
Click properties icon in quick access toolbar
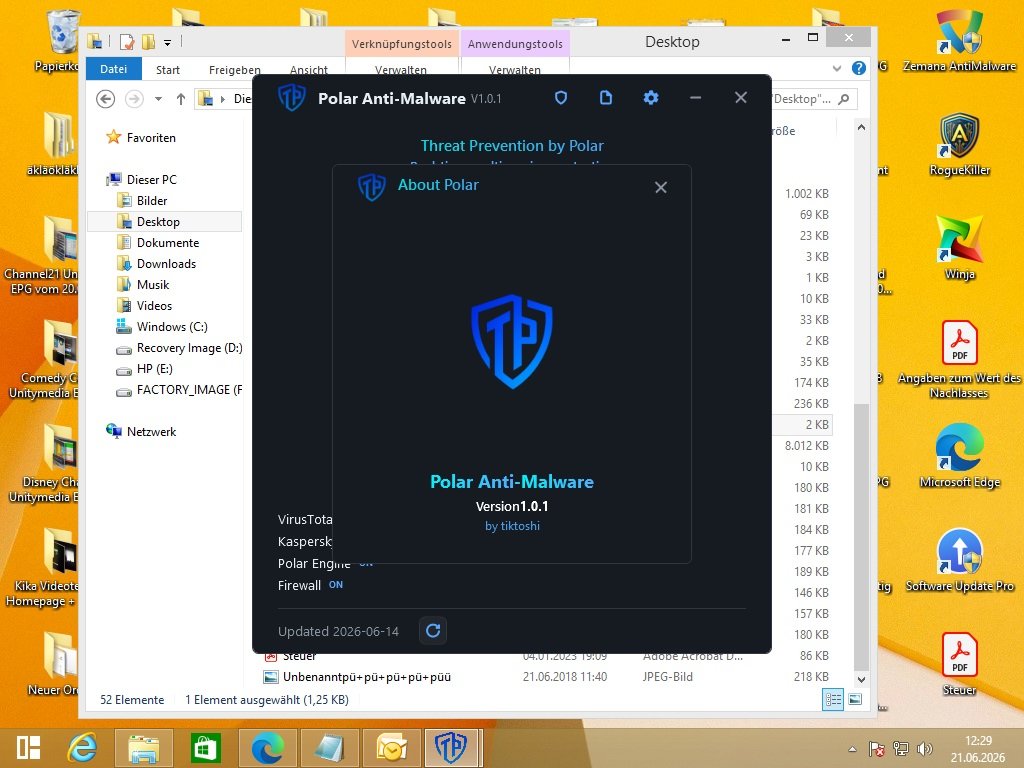127,42
